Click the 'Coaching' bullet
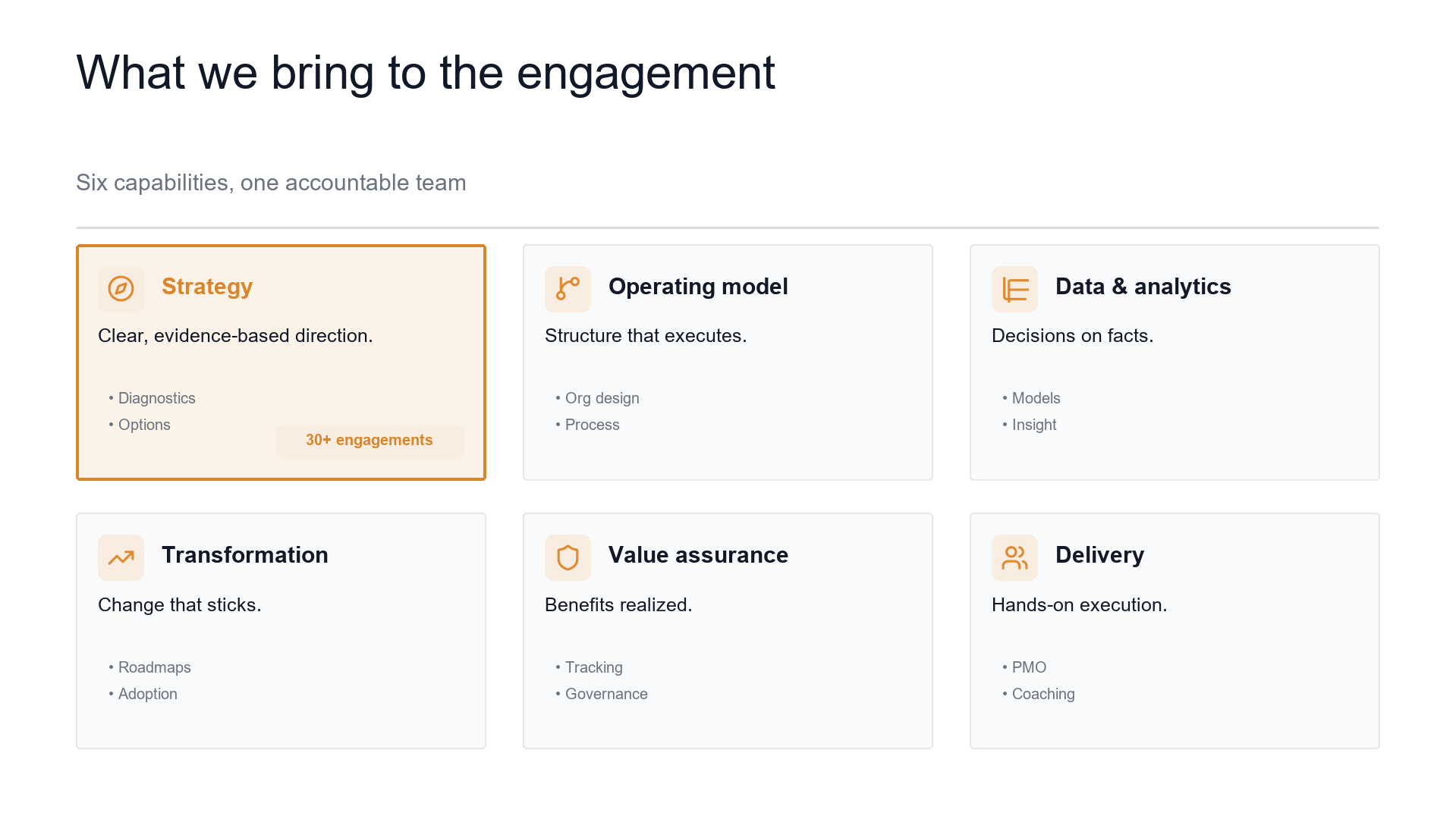 [1038, 694]
